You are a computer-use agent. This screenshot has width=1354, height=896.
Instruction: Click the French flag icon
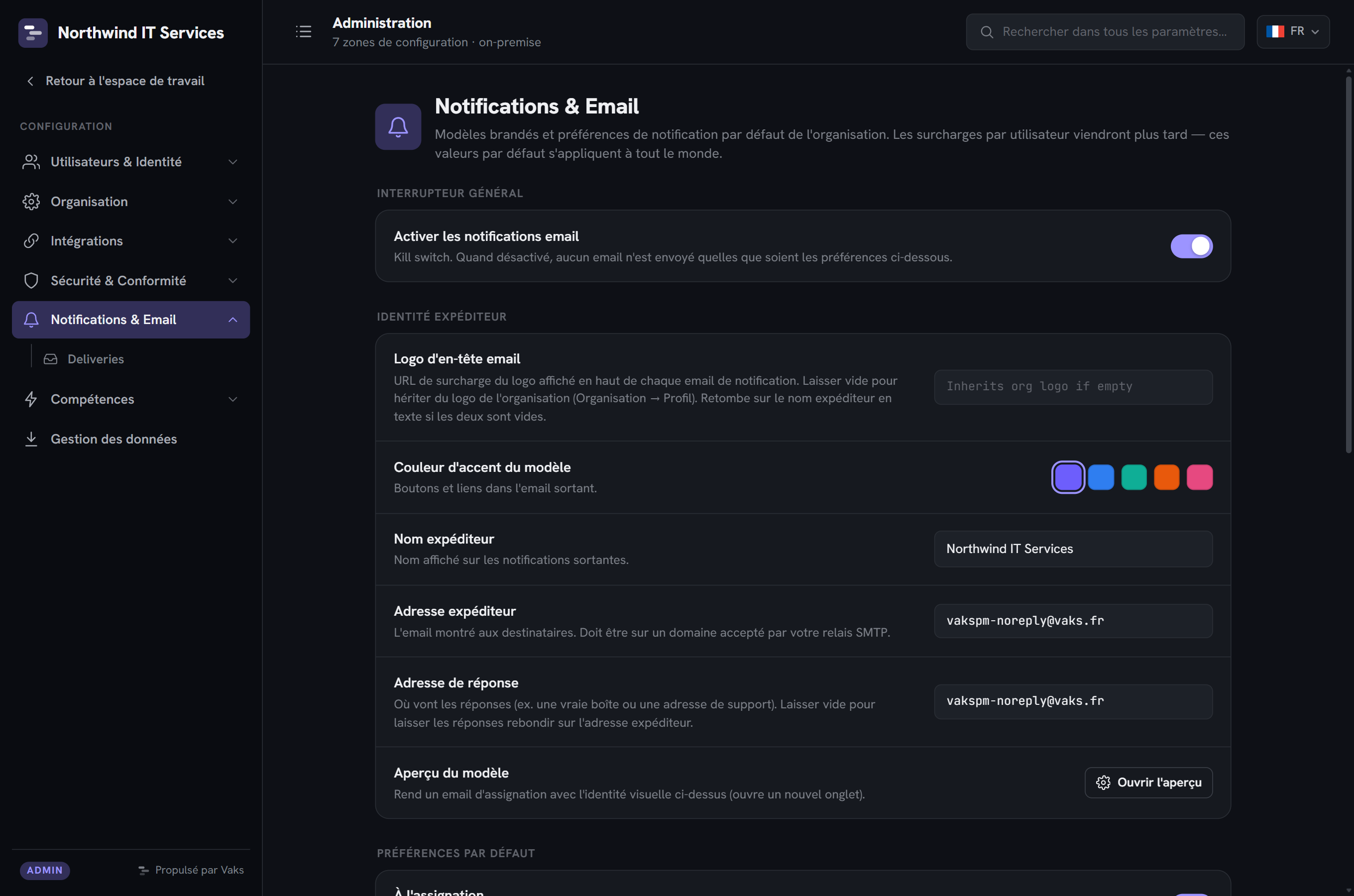click(x=1274, y=31)
